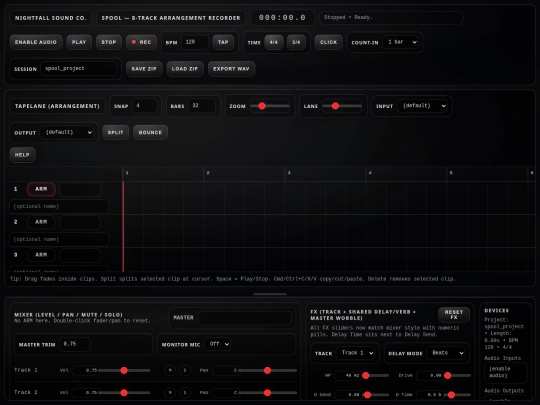Image resolution: width=540 pixels, height=405 pixels.
Task: Click Track 1 volume value pill
Action: pos(85,371)
